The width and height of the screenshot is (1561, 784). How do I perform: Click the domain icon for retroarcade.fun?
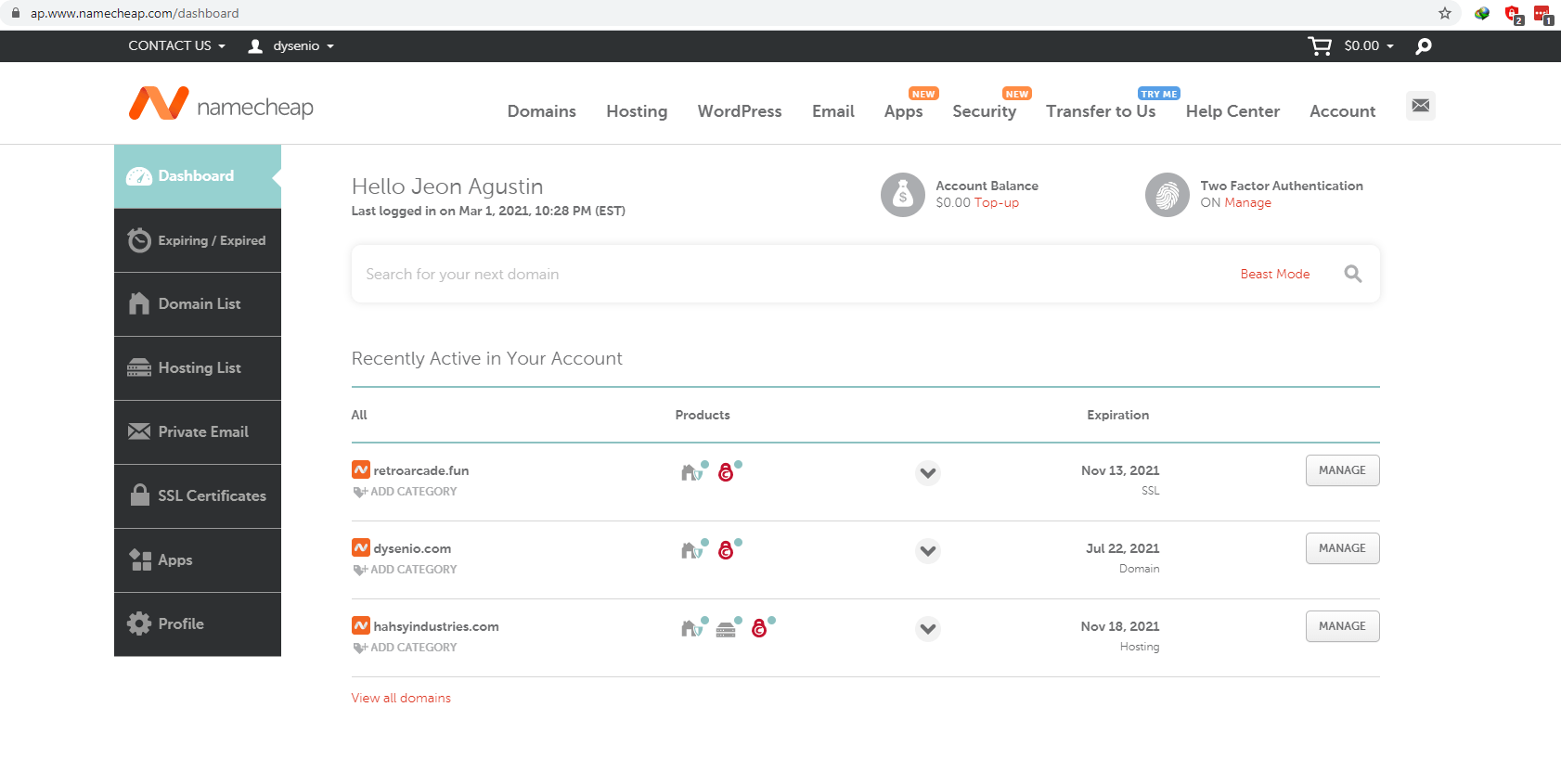pyautogui.click(x=693, y=471)
